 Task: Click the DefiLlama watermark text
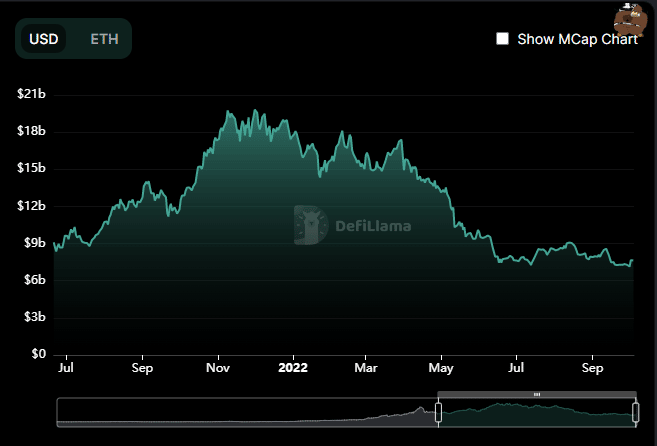pos(372,226)
